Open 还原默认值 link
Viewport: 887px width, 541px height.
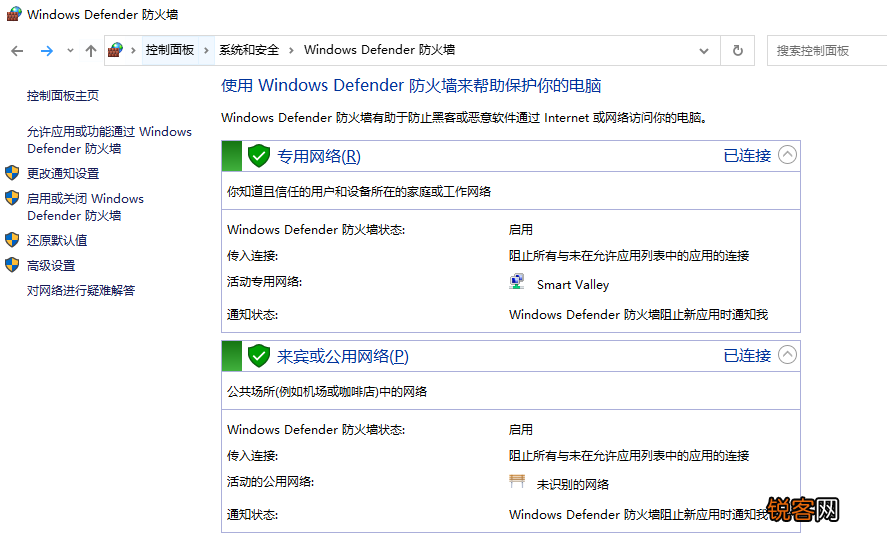click(57, 241)
